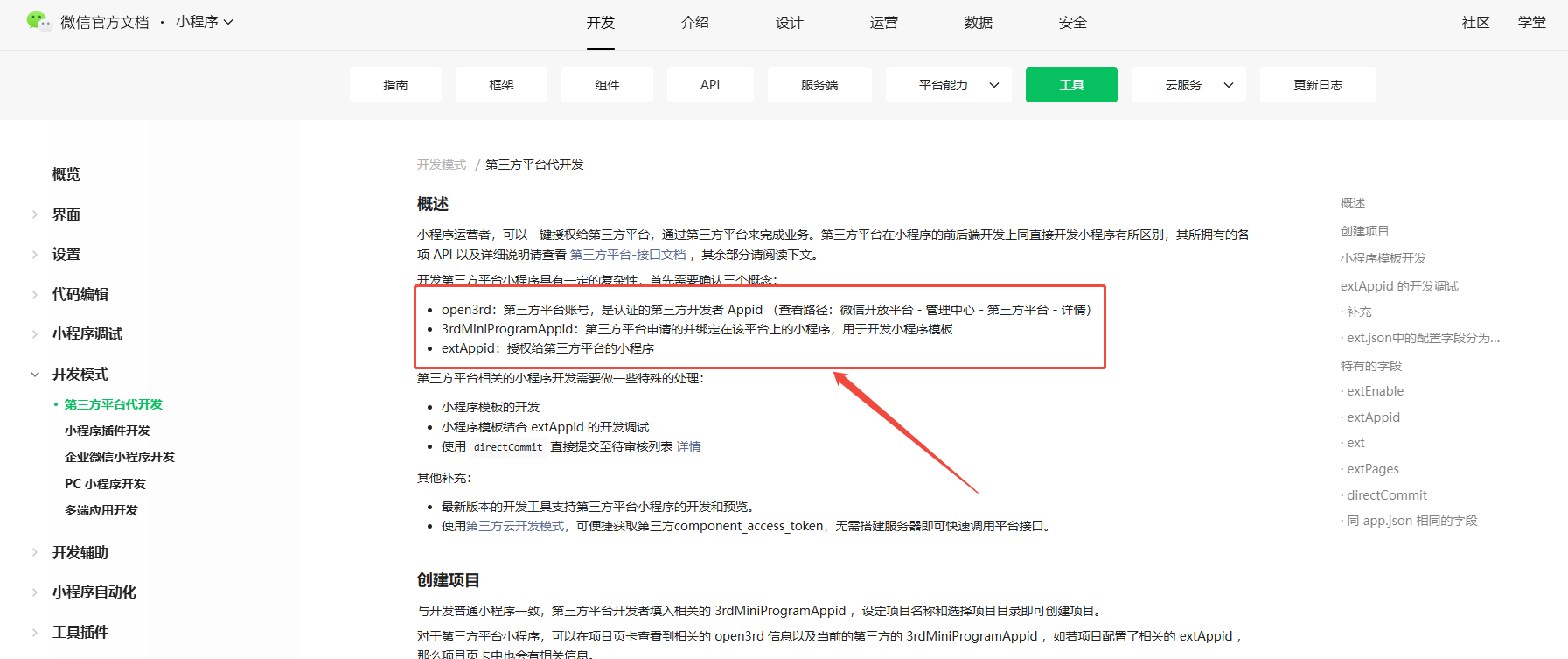Viewport: 1568px width, 659px height.
Task: Open the 云服务 dropdown menu
Action: (x=1189, y=85)
